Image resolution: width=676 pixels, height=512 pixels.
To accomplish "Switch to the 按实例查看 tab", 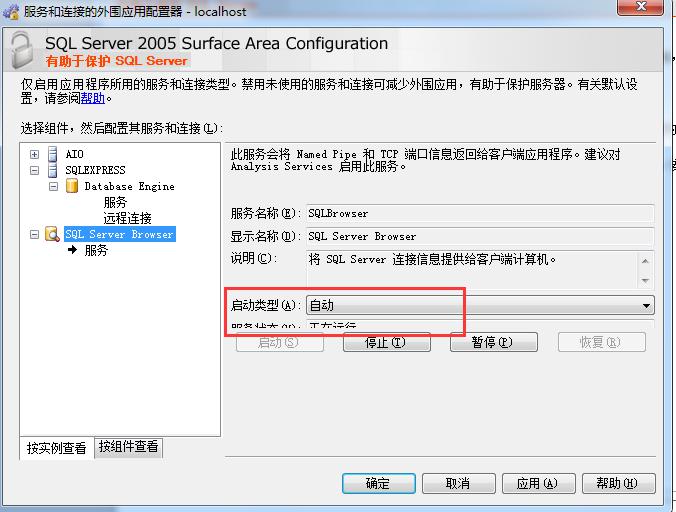I will [x=57, y=449].
